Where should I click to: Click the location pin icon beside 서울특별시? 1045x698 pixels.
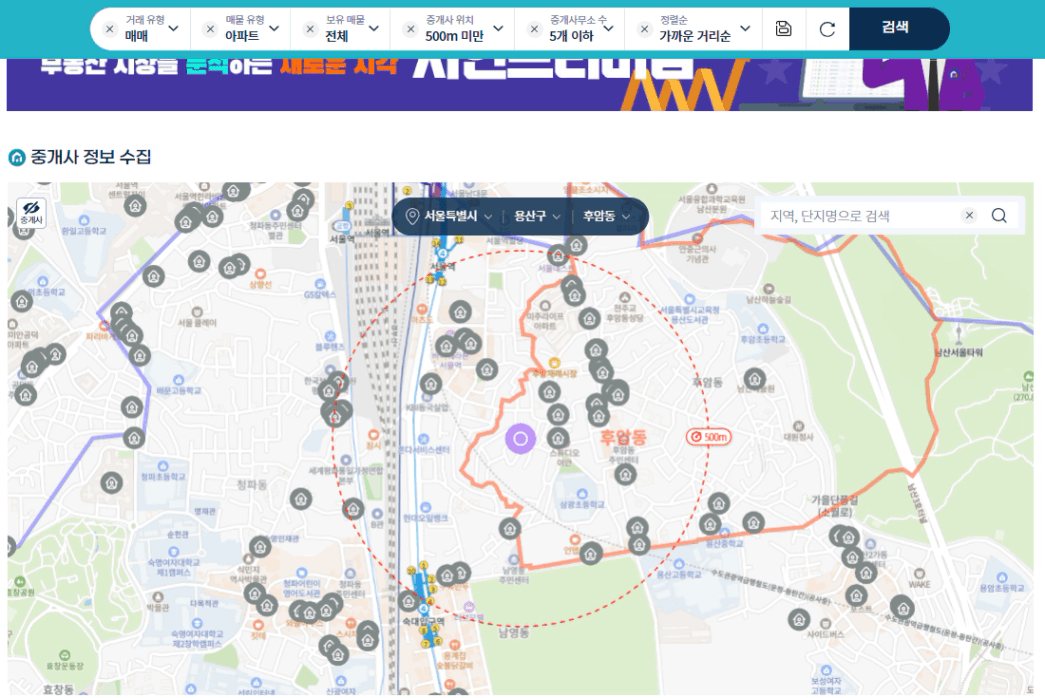tap(412, 216)
